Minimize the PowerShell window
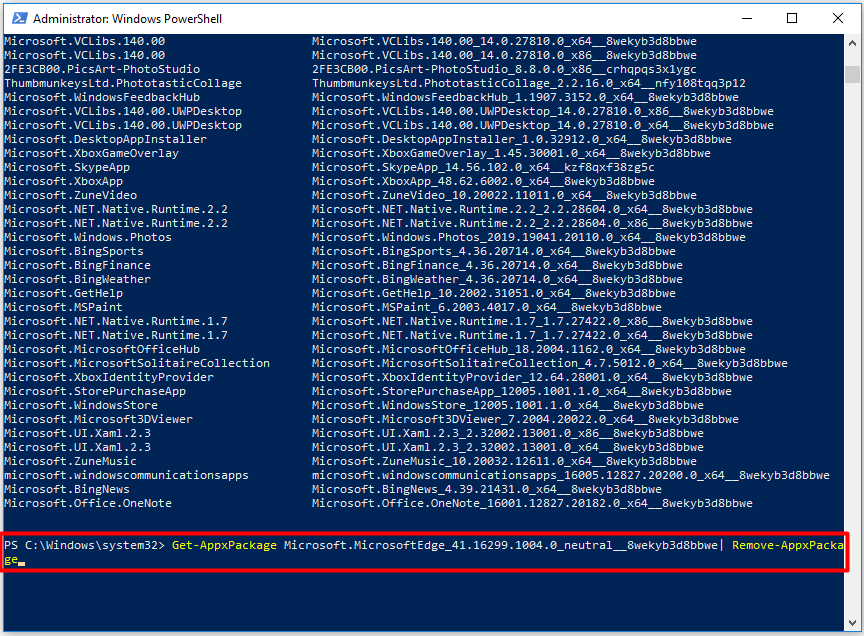The image size is (864, 636). click(x=747, y=18)
